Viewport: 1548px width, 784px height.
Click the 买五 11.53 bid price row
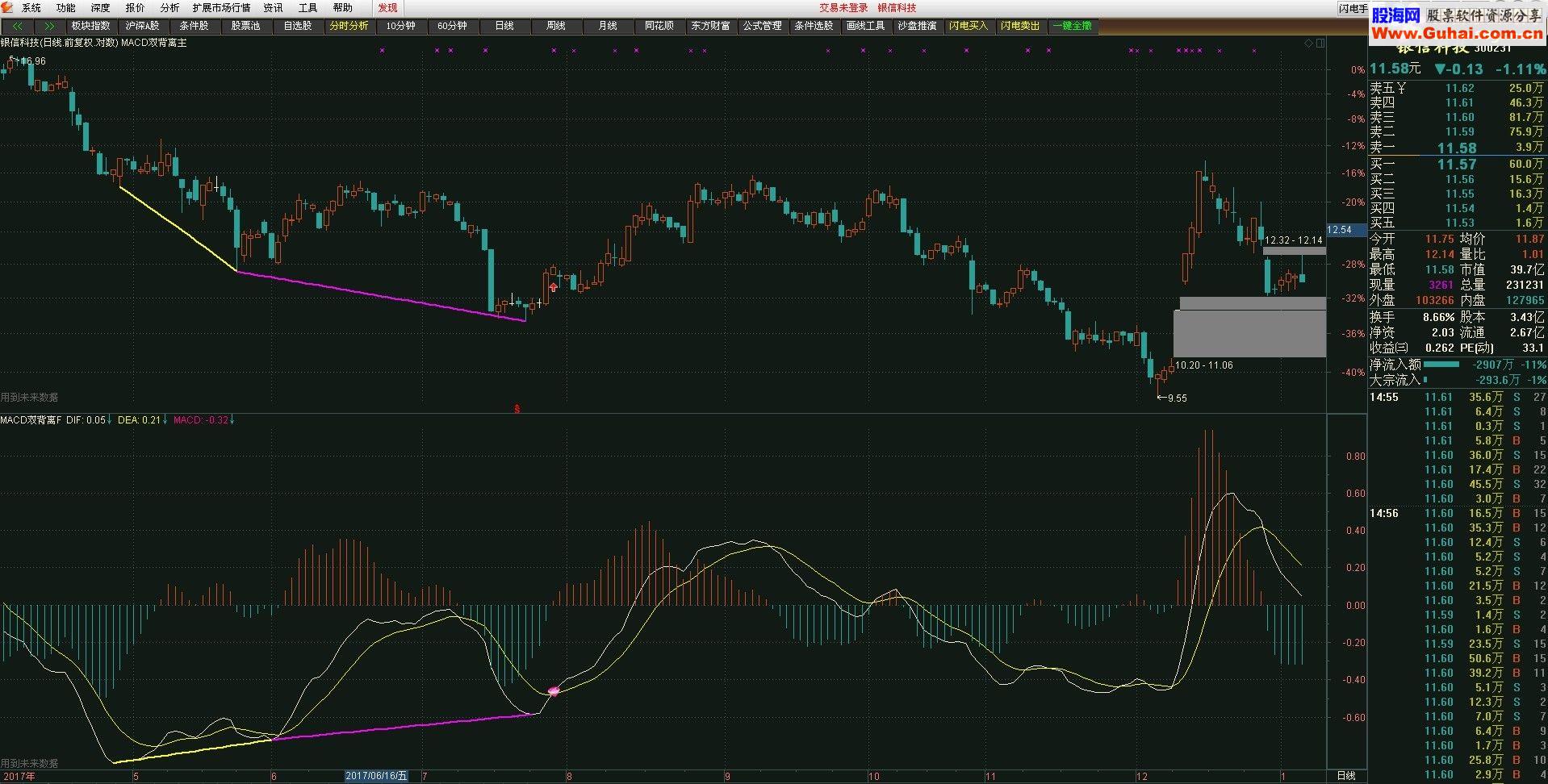tap(1457, 223)
